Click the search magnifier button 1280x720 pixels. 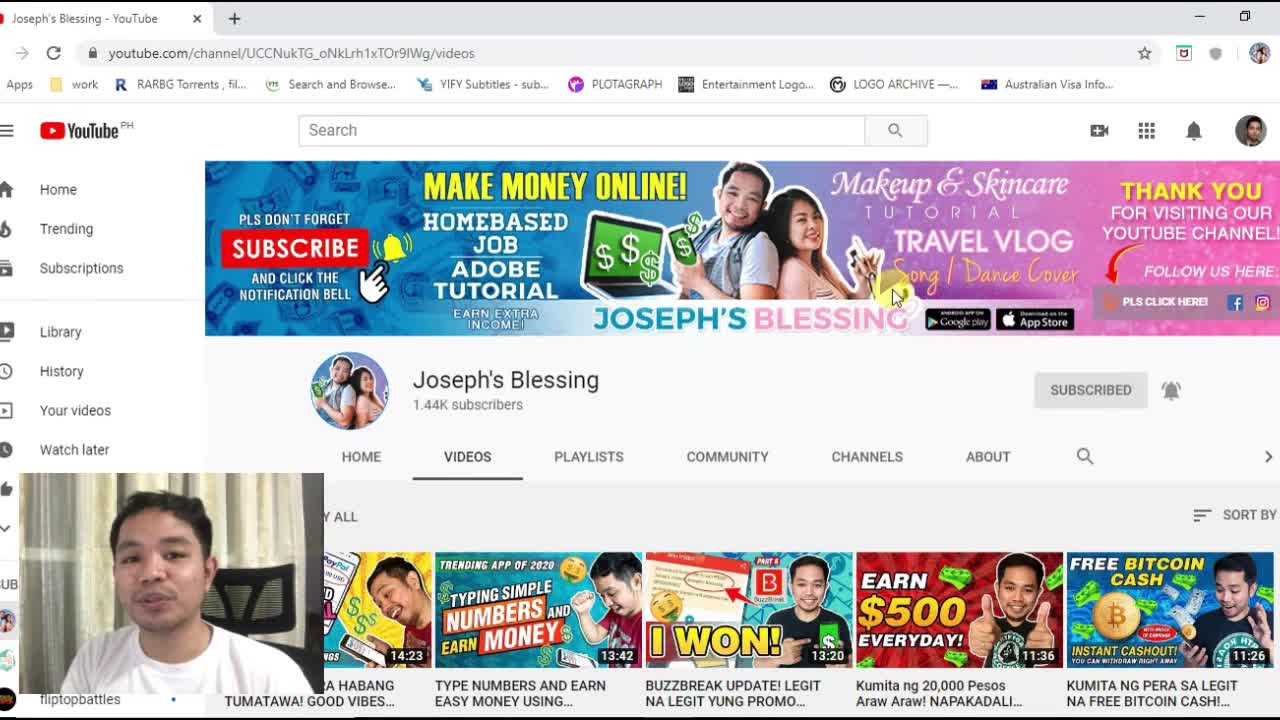point(895,130)
